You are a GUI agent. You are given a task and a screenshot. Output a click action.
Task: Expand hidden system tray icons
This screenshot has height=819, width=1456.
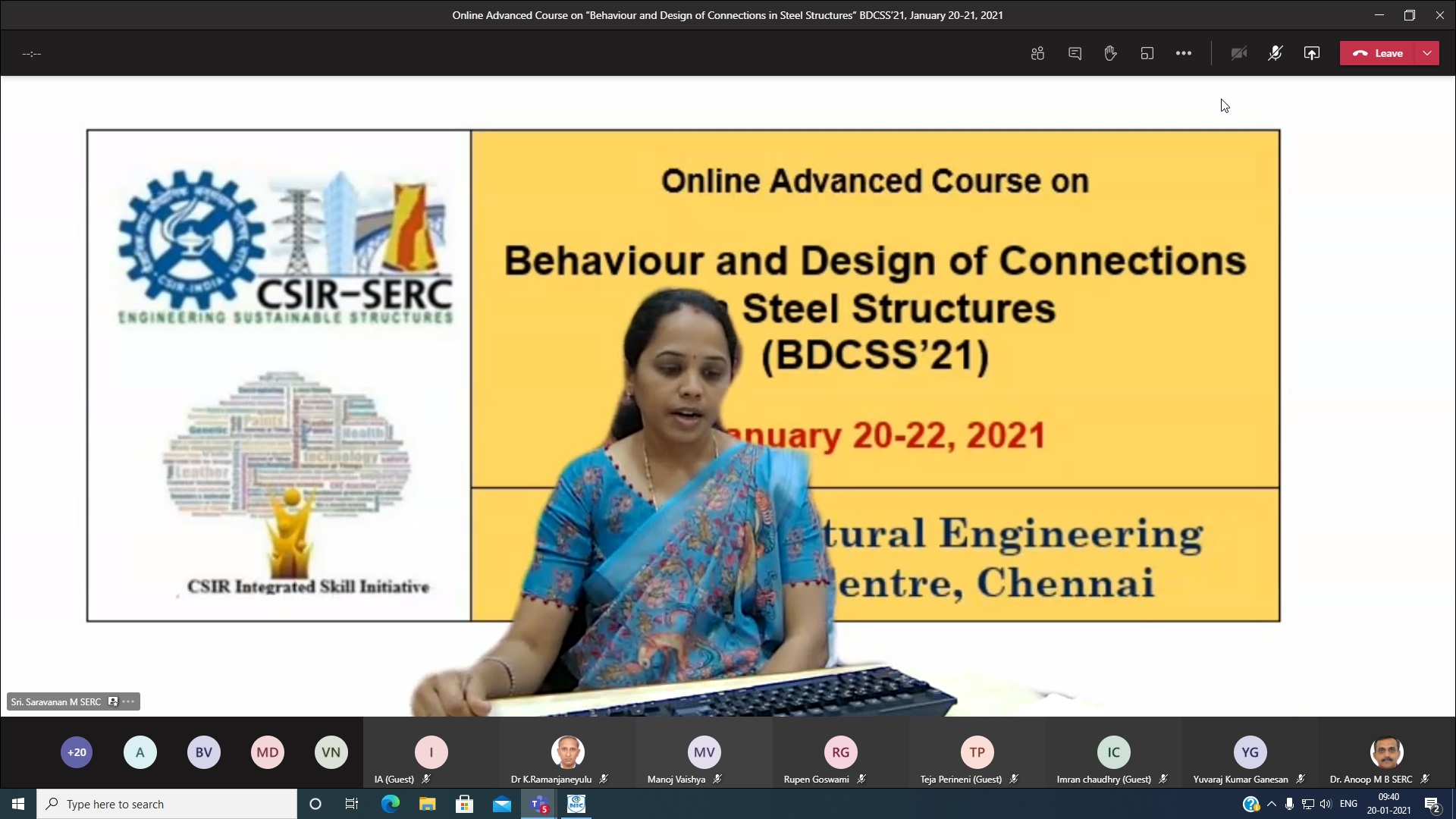pos(1272,804)
